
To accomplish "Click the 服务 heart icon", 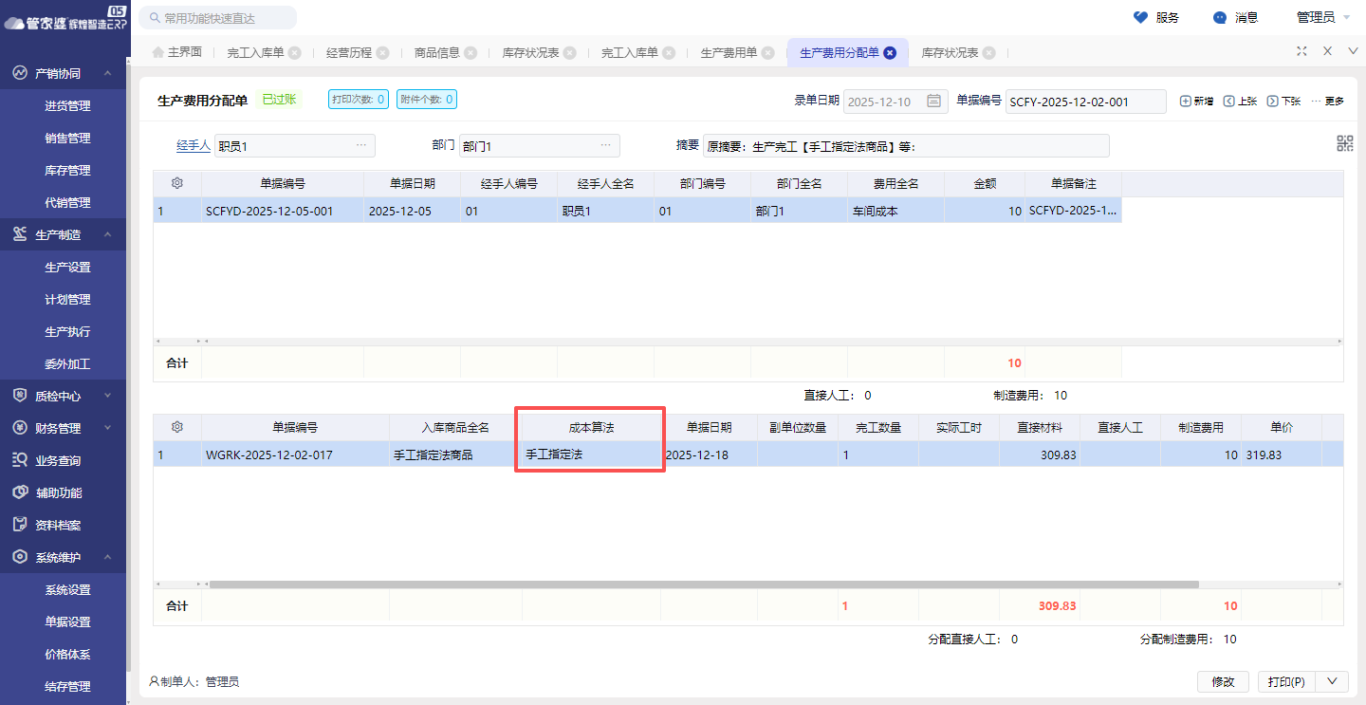I will click(x=1141, y=17).
